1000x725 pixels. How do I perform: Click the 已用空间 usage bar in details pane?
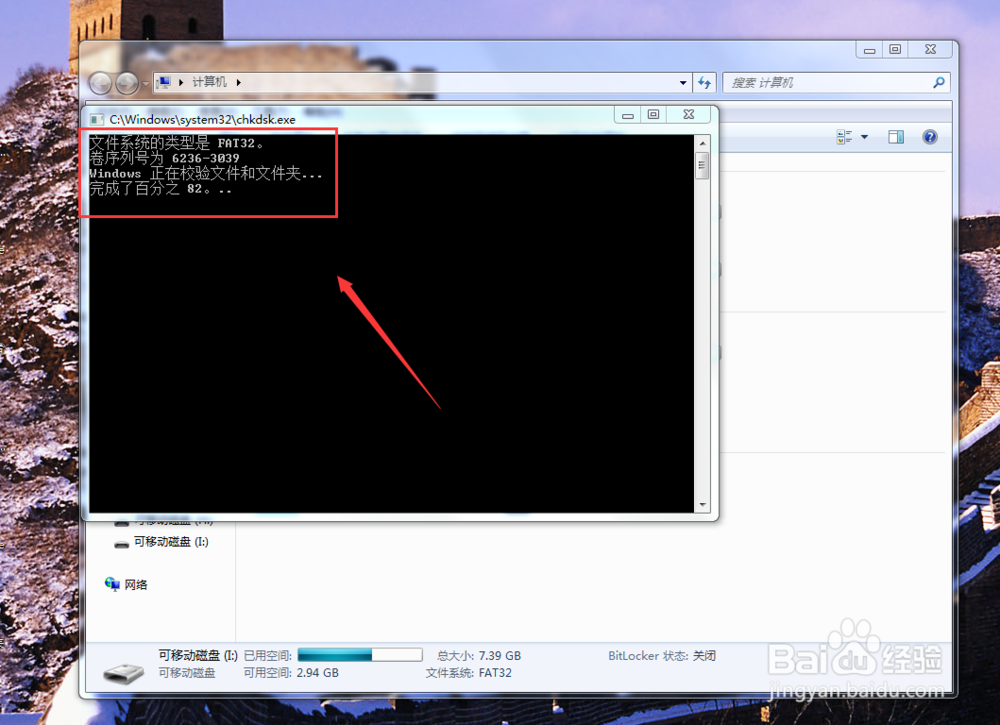point(360,655)
